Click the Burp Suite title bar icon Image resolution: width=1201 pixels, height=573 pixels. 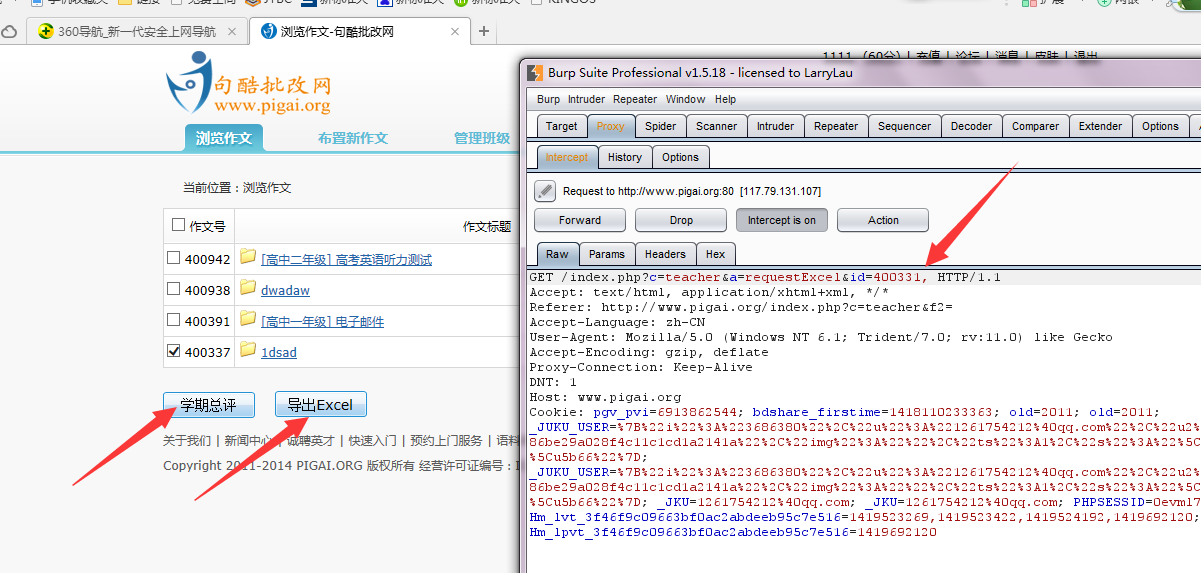click(534, 73)
